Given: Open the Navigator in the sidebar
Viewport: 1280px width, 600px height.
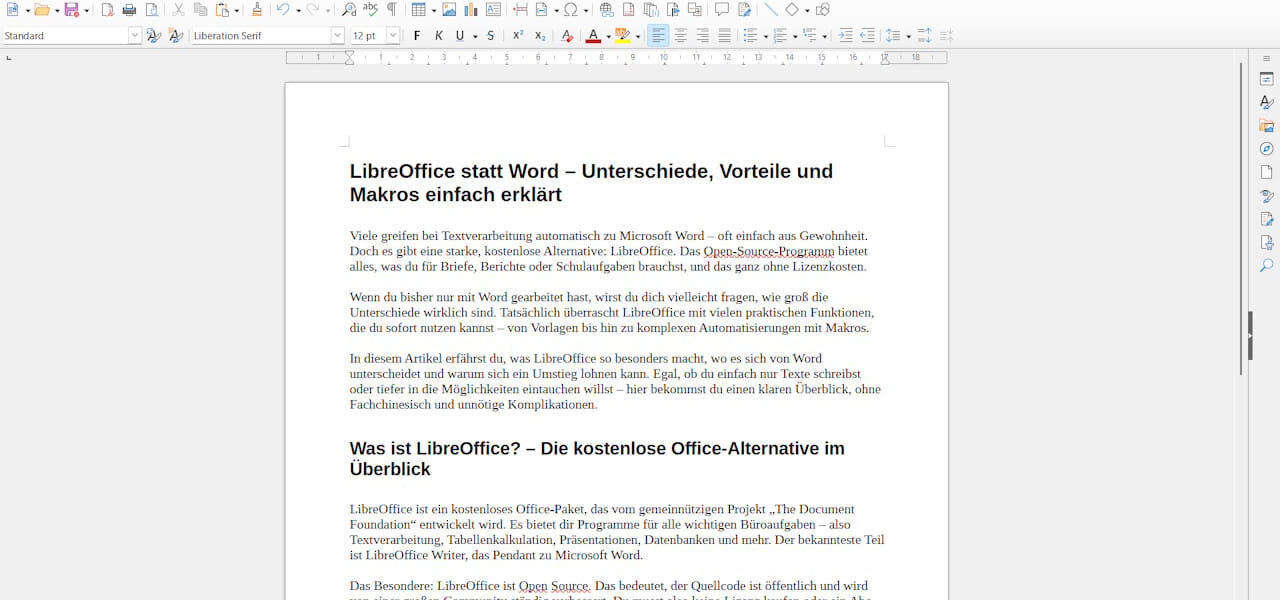Looking at the screenshot, I should pyautogui.click(x=1266, y=149).
